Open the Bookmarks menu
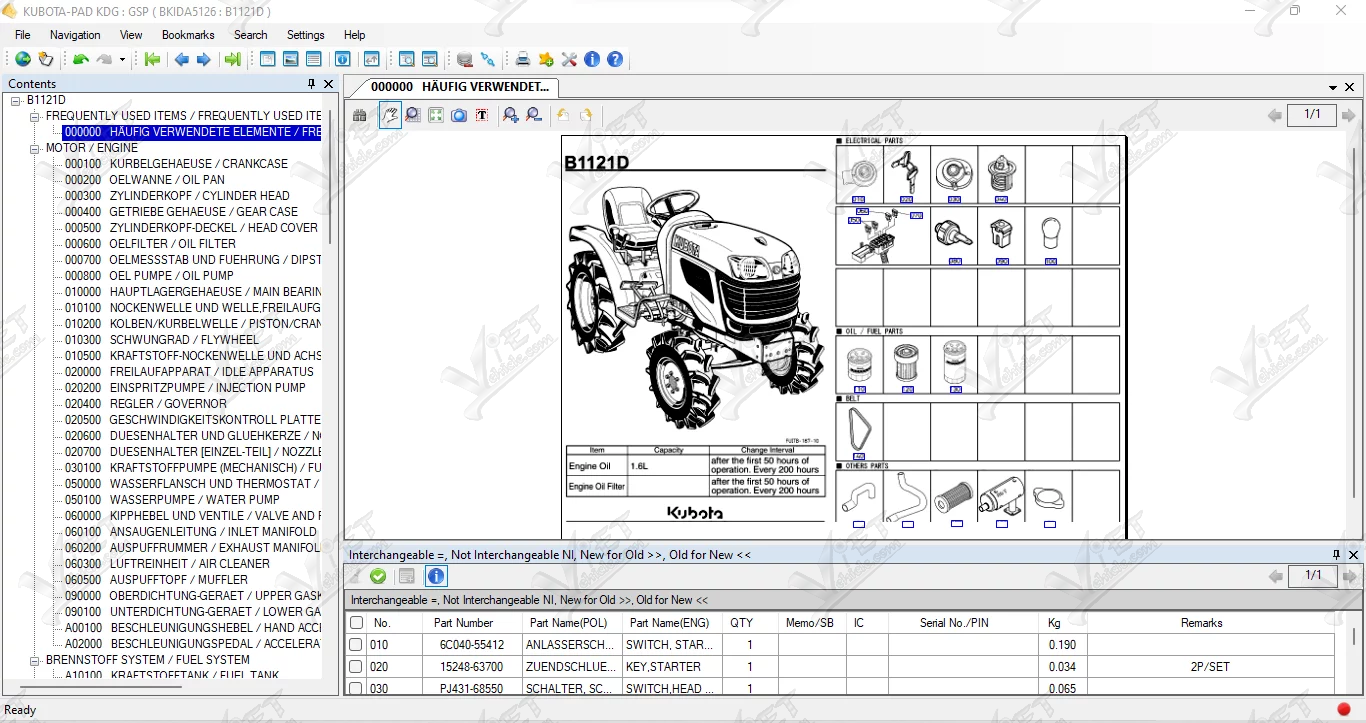The width and height of the screenshot is (1366, 723). tap(188, 35)
